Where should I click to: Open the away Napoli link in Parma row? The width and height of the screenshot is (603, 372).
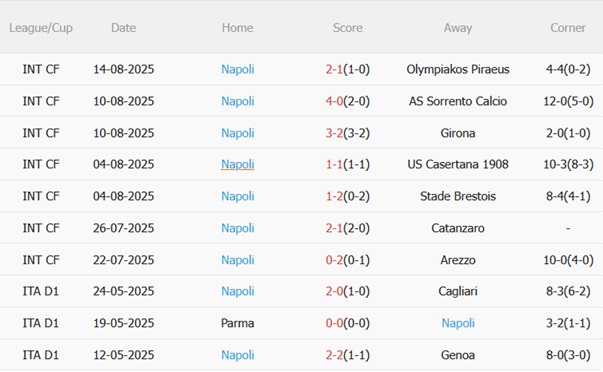pos(458,323)
